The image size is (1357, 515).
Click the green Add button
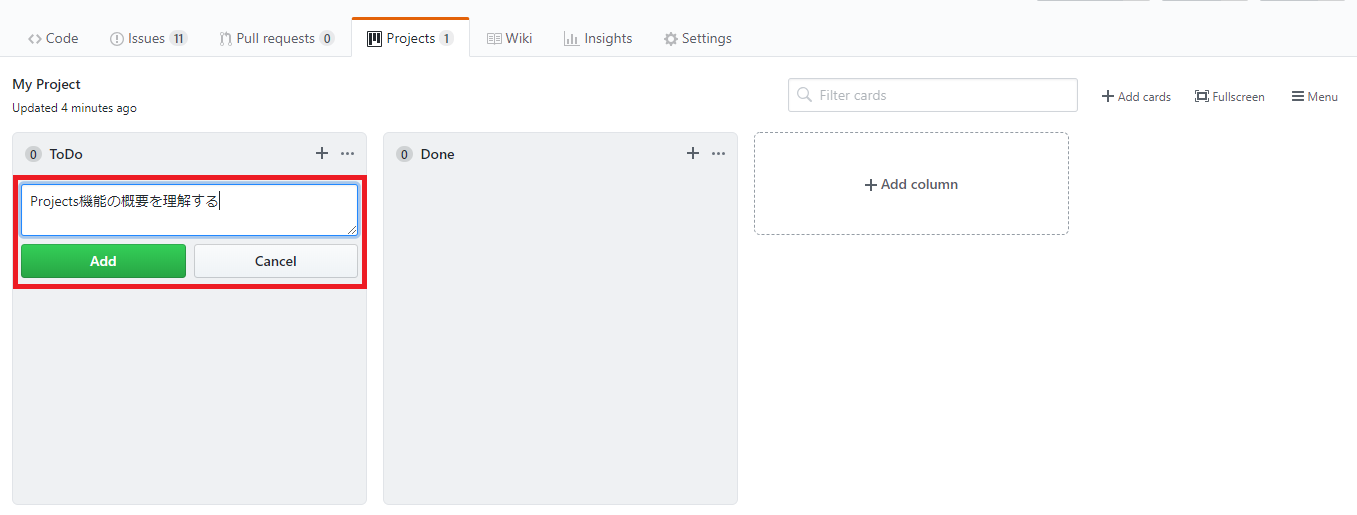(x=103, y=261)
